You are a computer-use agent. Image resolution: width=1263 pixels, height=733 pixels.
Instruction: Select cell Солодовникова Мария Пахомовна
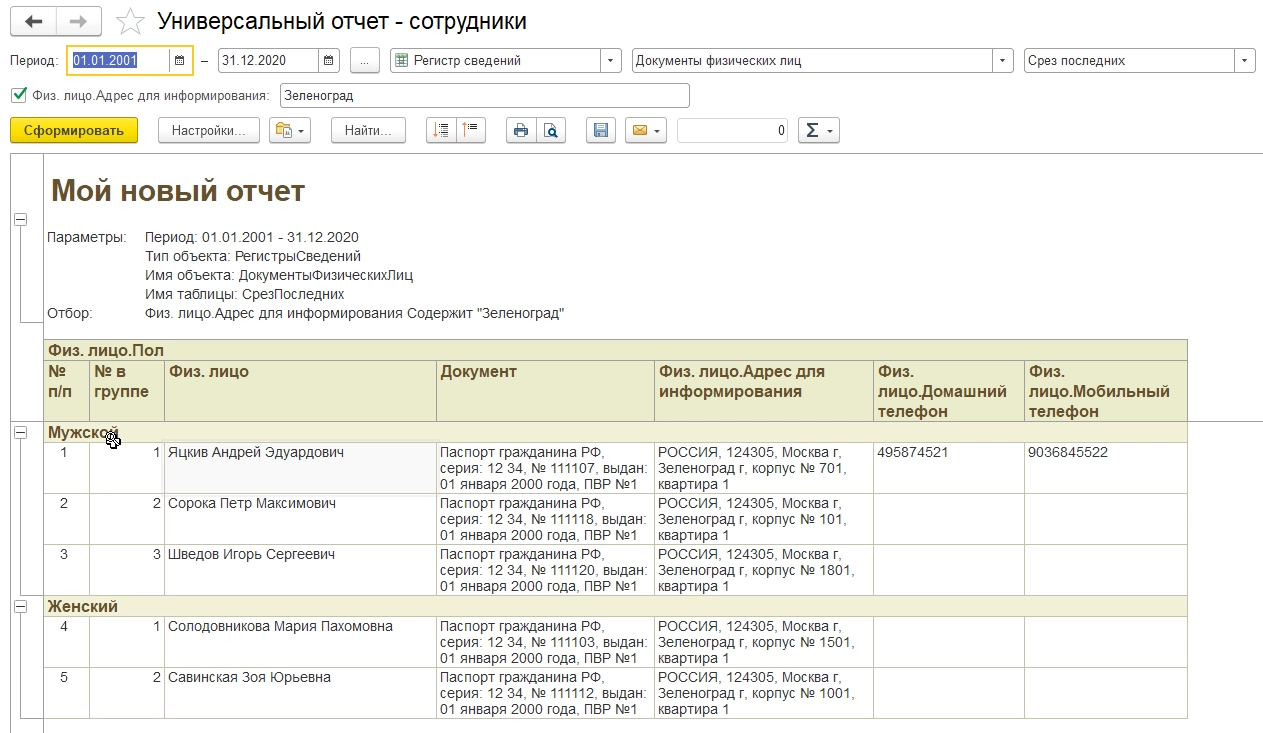[300, 642]
